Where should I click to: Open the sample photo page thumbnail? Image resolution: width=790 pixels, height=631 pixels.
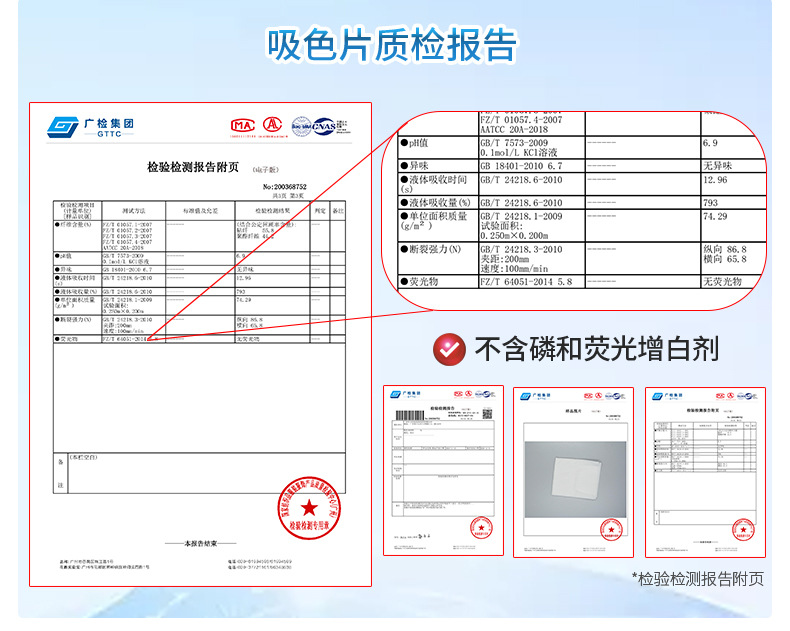573,473
